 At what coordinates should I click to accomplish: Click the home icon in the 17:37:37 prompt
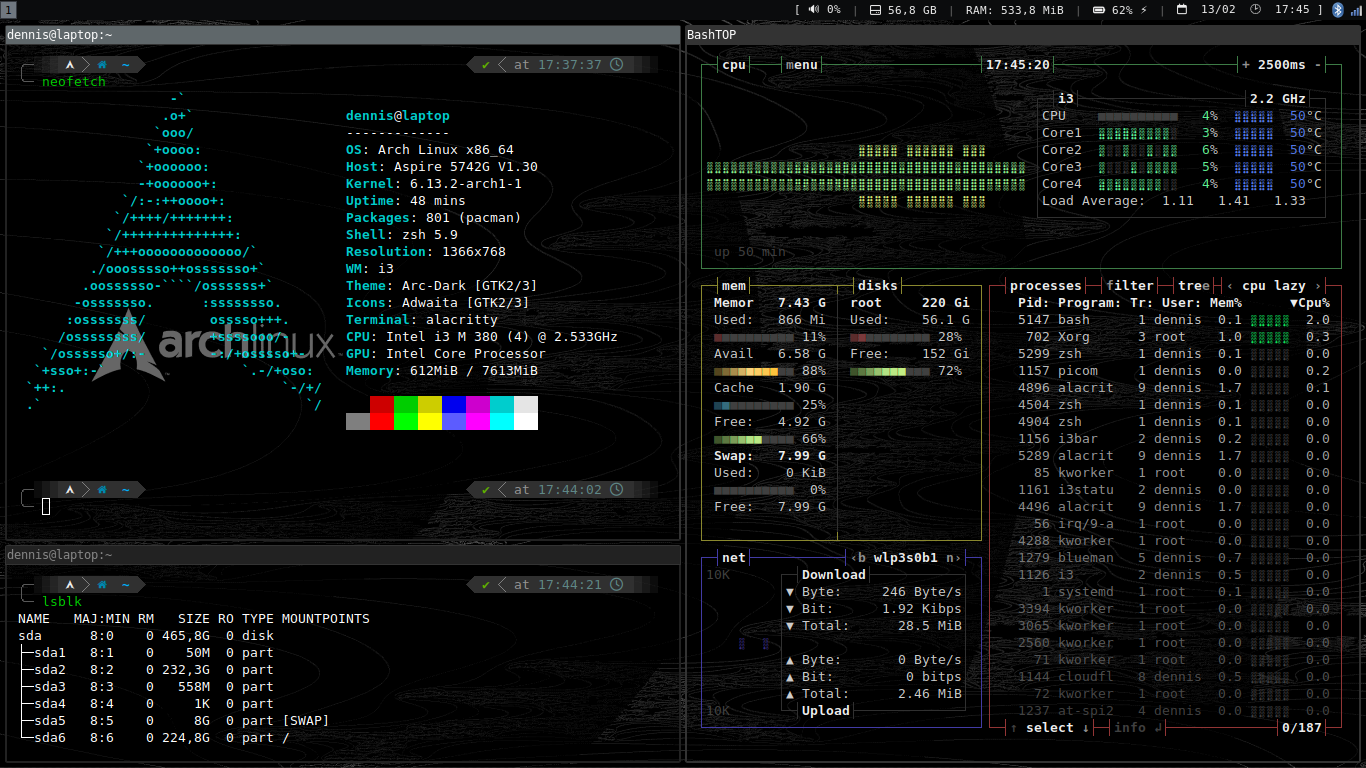[102, 65]
